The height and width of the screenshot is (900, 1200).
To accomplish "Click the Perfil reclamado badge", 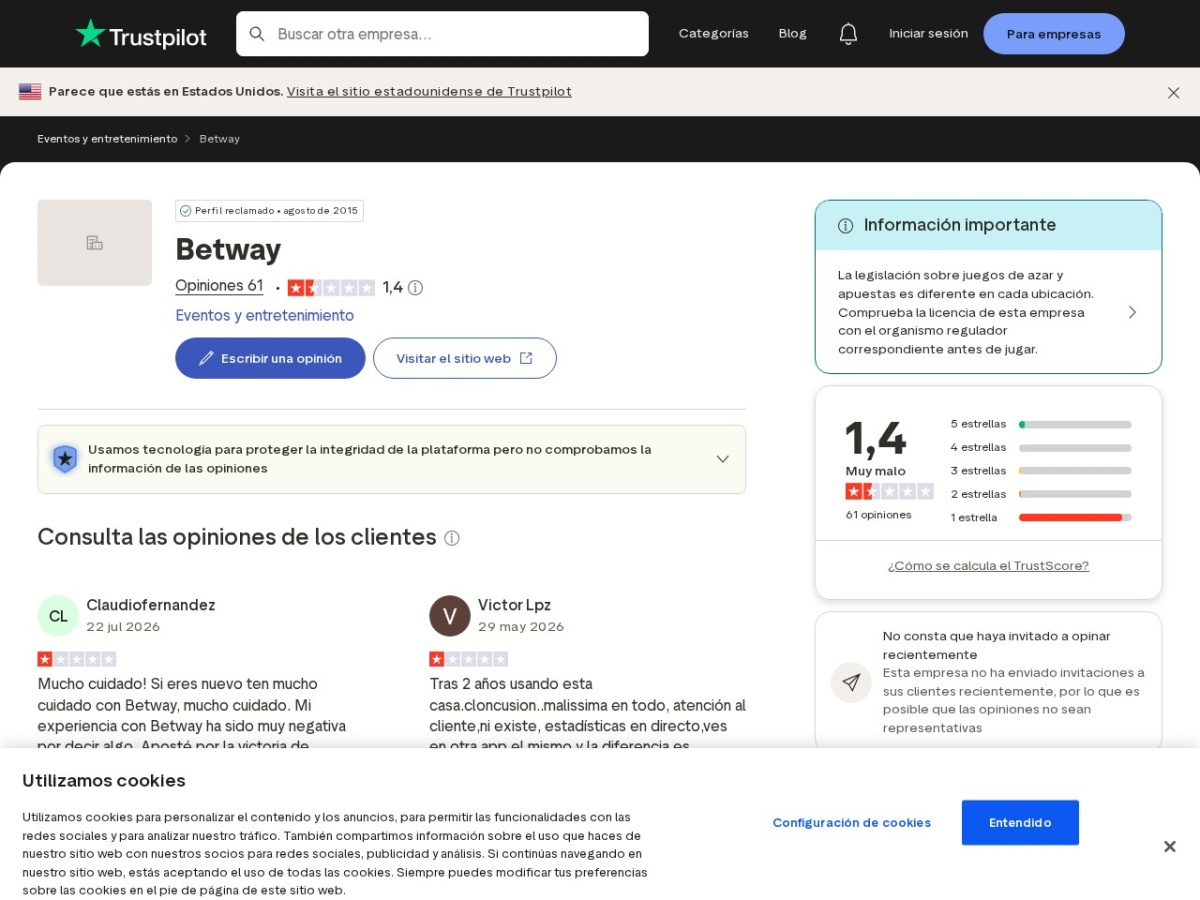I will coord(269,211).
